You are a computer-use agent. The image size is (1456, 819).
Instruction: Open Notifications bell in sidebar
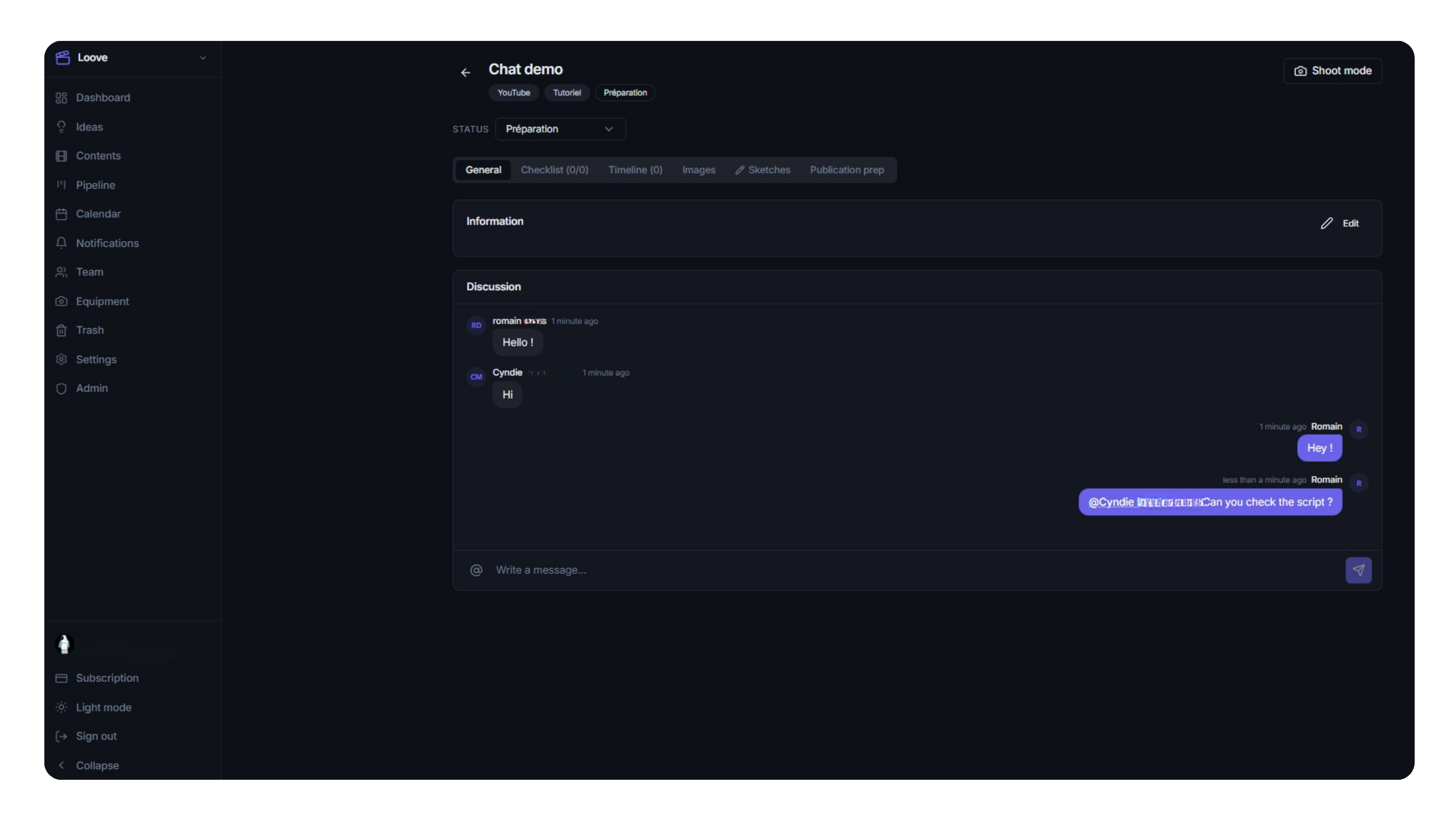click(x=107, y=243)
